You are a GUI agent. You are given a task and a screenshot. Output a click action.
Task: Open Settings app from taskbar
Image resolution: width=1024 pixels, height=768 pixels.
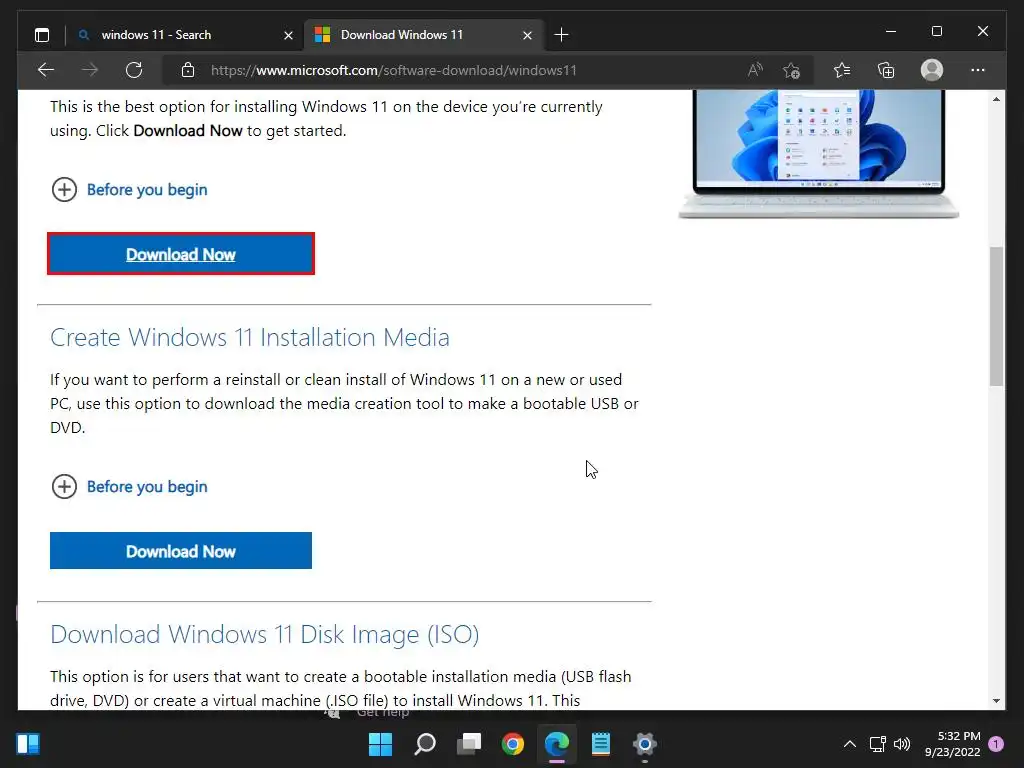[645, 744]
